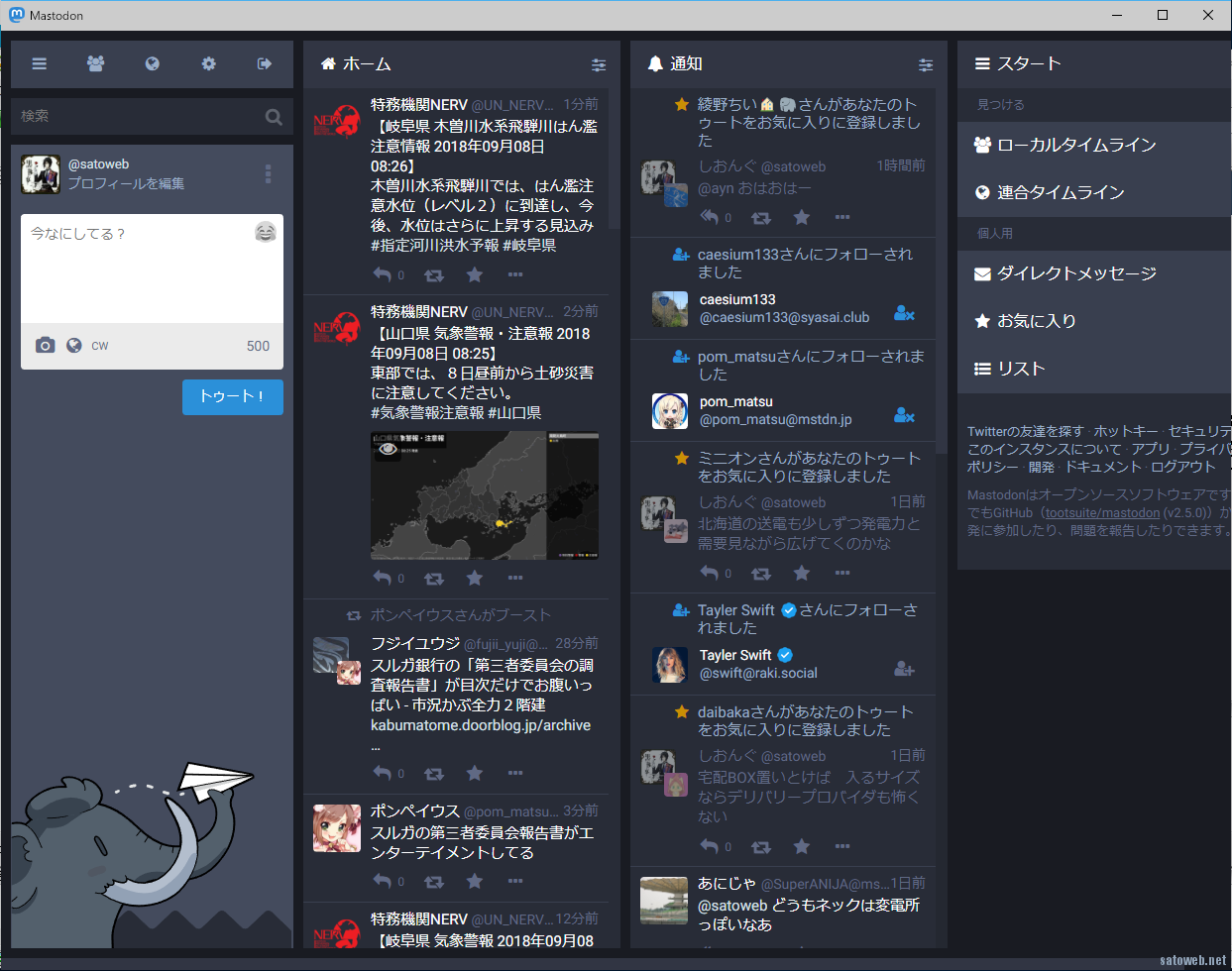Open the emoji picker in compose box
This screenshot has height=971, width=1232.
point(265,232)
